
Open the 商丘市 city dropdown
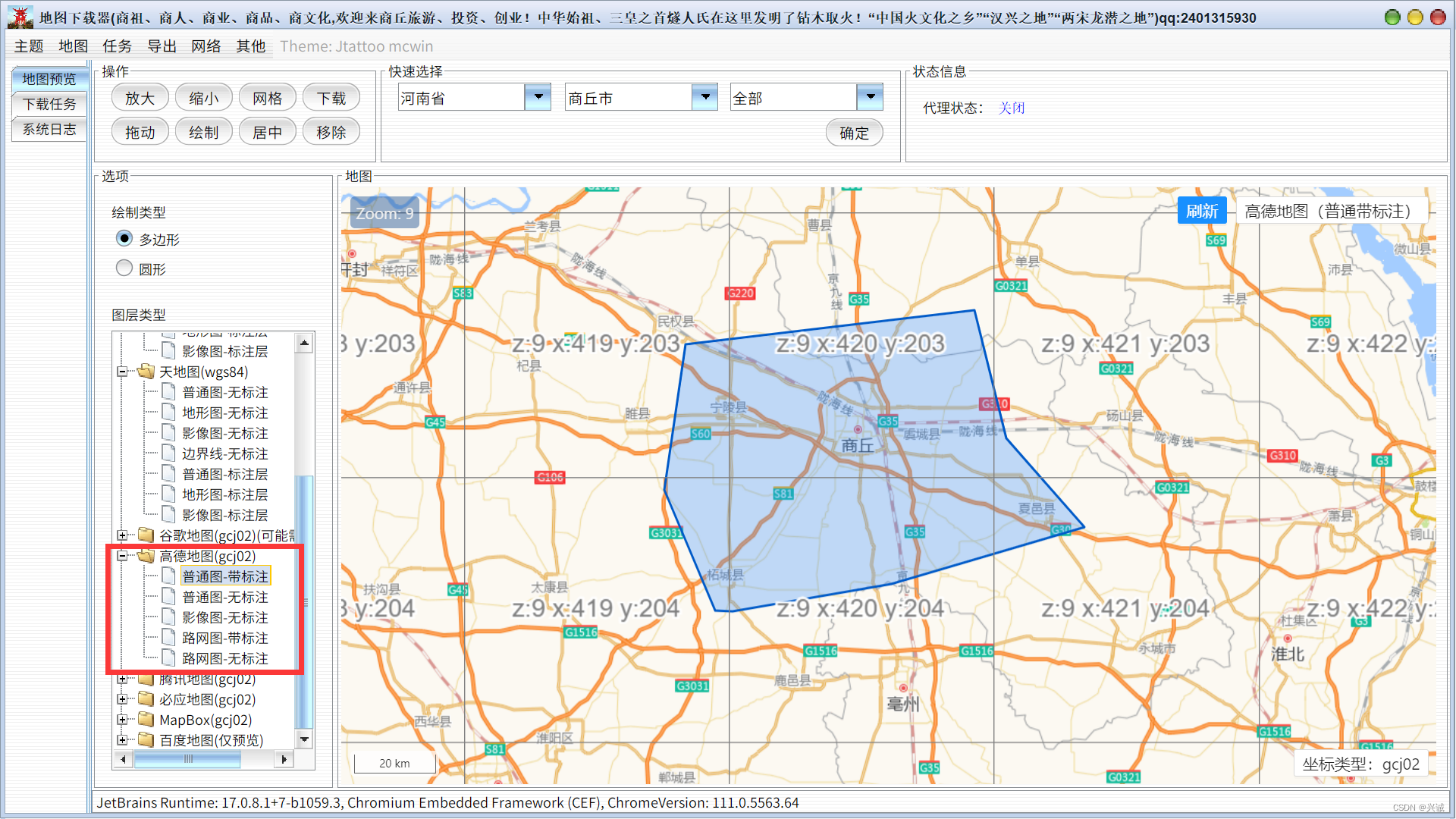pos(704,97)
